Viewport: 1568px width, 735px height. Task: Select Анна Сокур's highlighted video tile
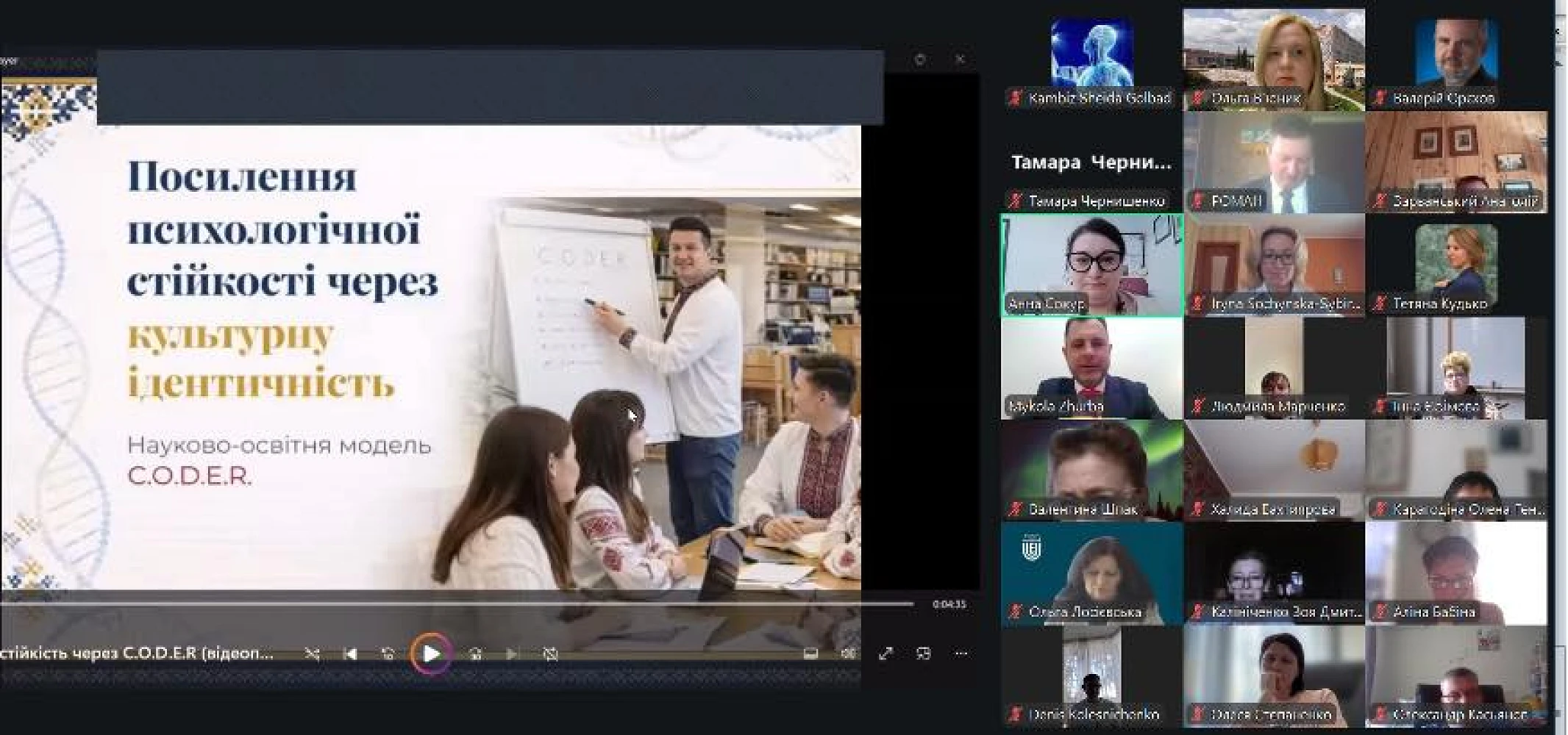click(1091, 265)
